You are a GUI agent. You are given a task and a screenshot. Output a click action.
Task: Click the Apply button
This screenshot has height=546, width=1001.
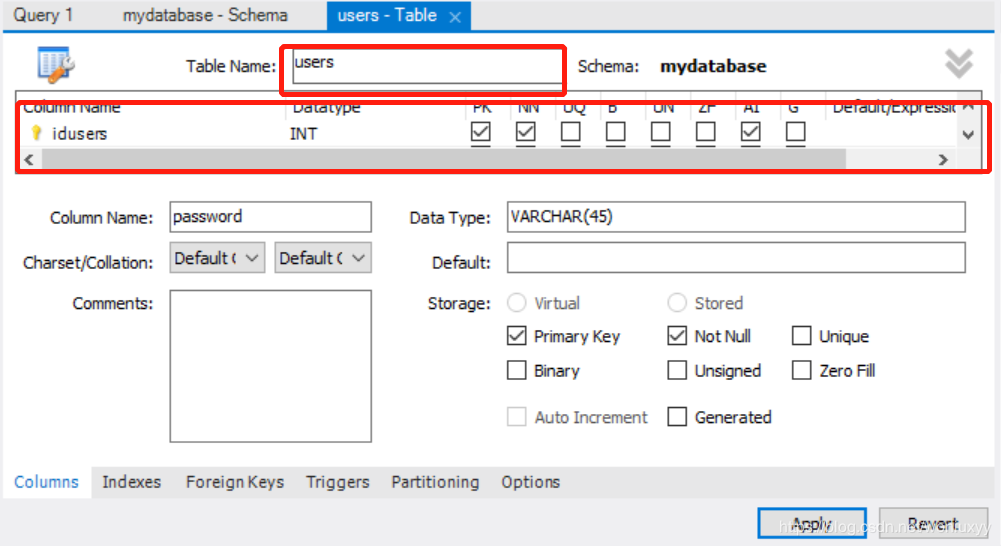tap(812, 524)
